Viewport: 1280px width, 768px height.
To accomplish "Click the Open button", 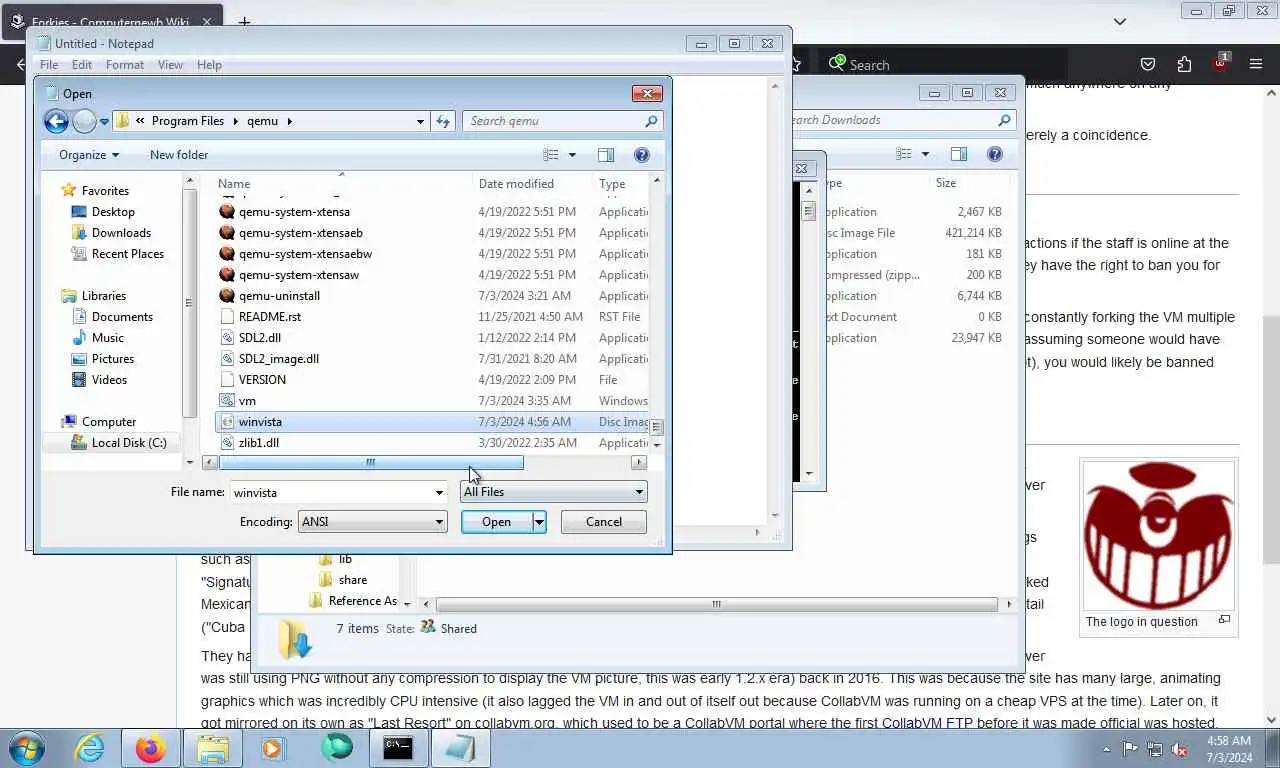I will (x=496, y=522).
